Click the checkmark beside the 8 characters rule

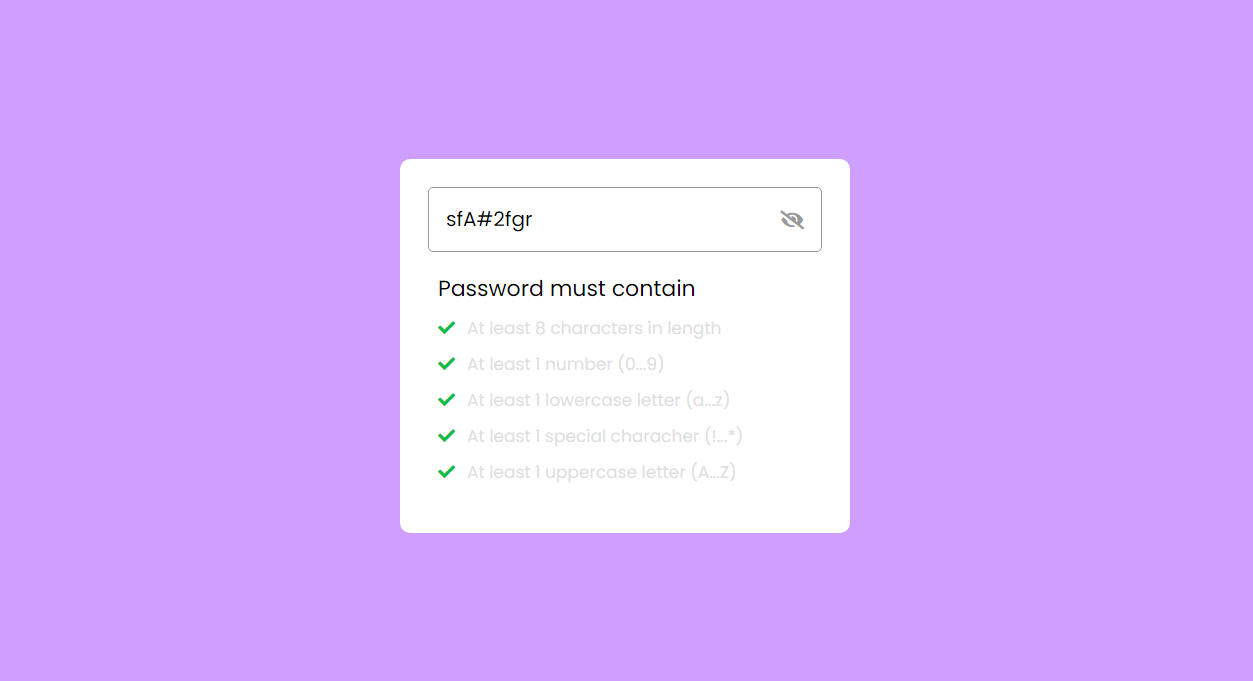click(447, 327)
